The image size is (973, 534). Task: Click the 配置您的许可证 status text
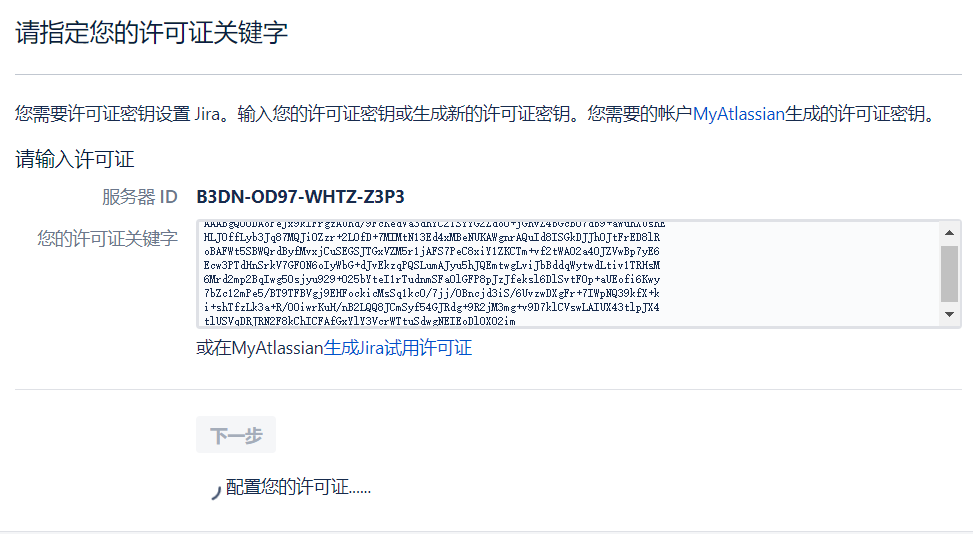click(298, 487)
